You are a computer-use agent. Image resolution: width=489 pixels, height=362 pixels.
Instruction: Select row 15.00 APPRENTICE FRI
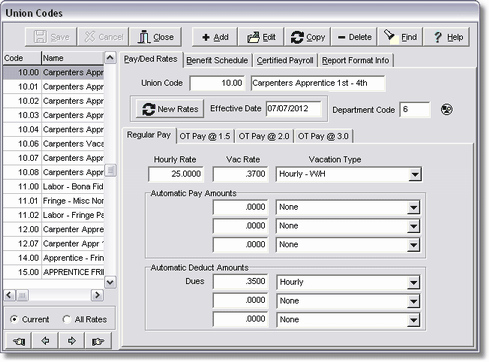coord(54,272)
